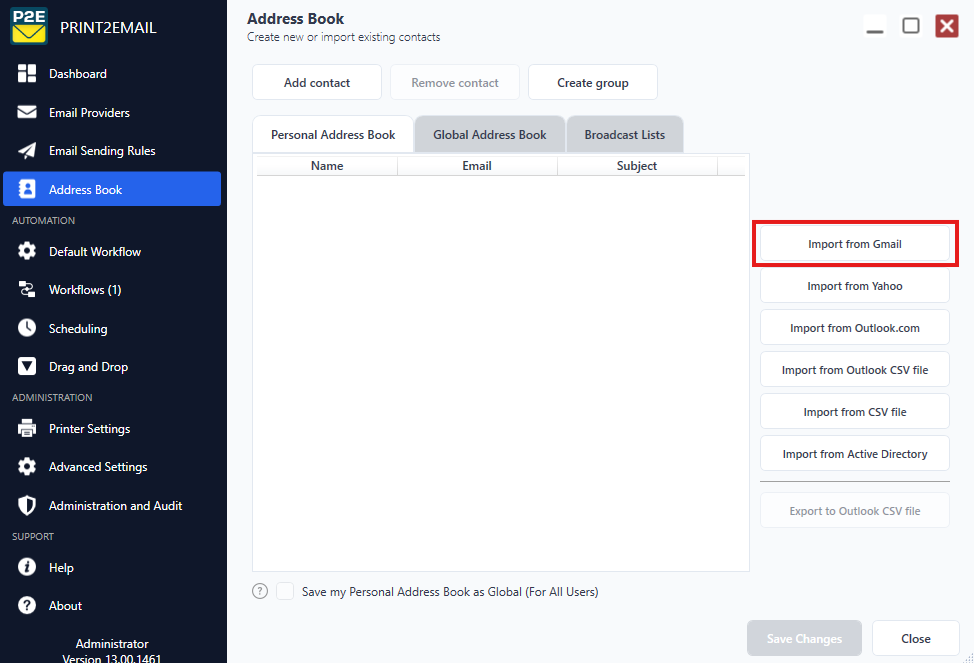Click the Default Workflow gear icon
The width and height of the screenshot is (974, 663).
tap(27, 251)
